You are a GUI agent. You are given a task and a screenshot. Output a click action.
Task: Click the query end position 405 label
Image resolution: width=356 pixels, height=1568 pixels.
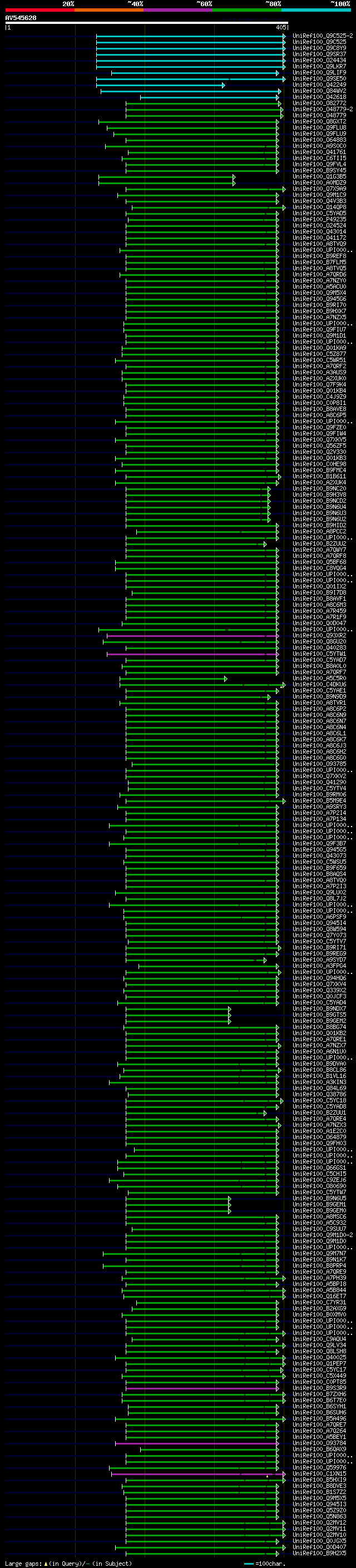280,27
